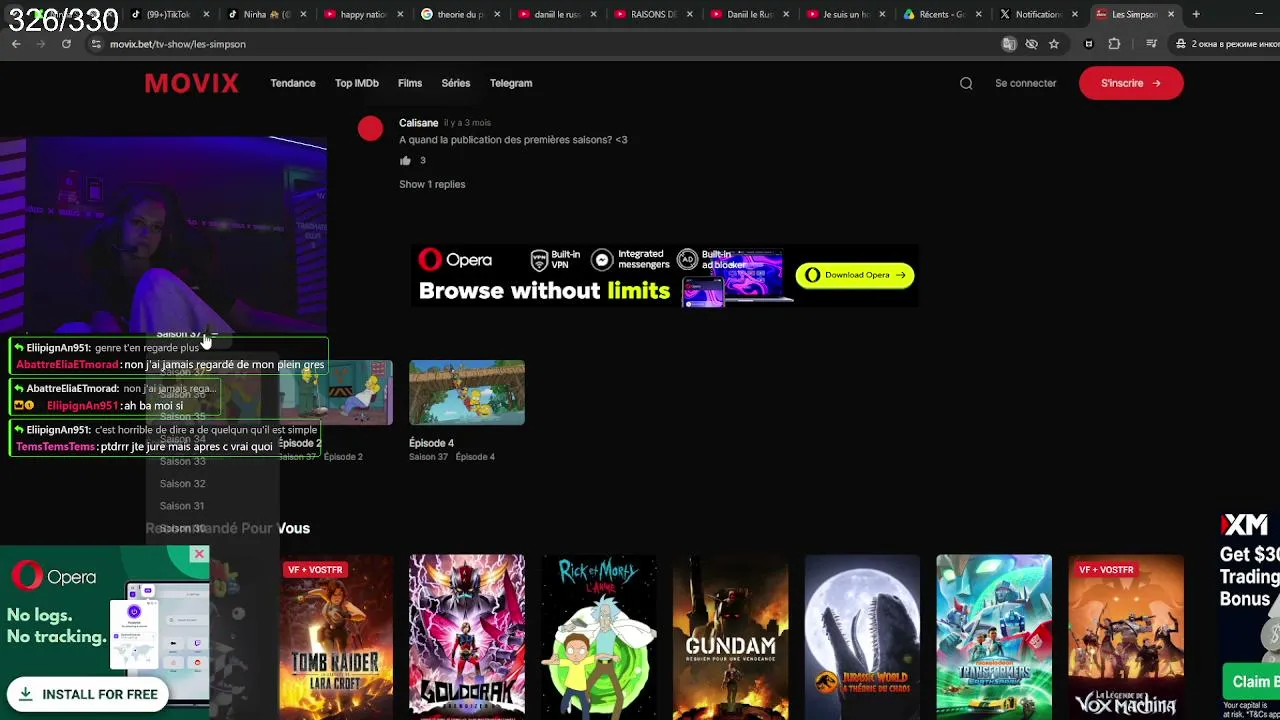Click Calisane's red avatar
This screenshot has width=1280, height=720.
point(370,129)
